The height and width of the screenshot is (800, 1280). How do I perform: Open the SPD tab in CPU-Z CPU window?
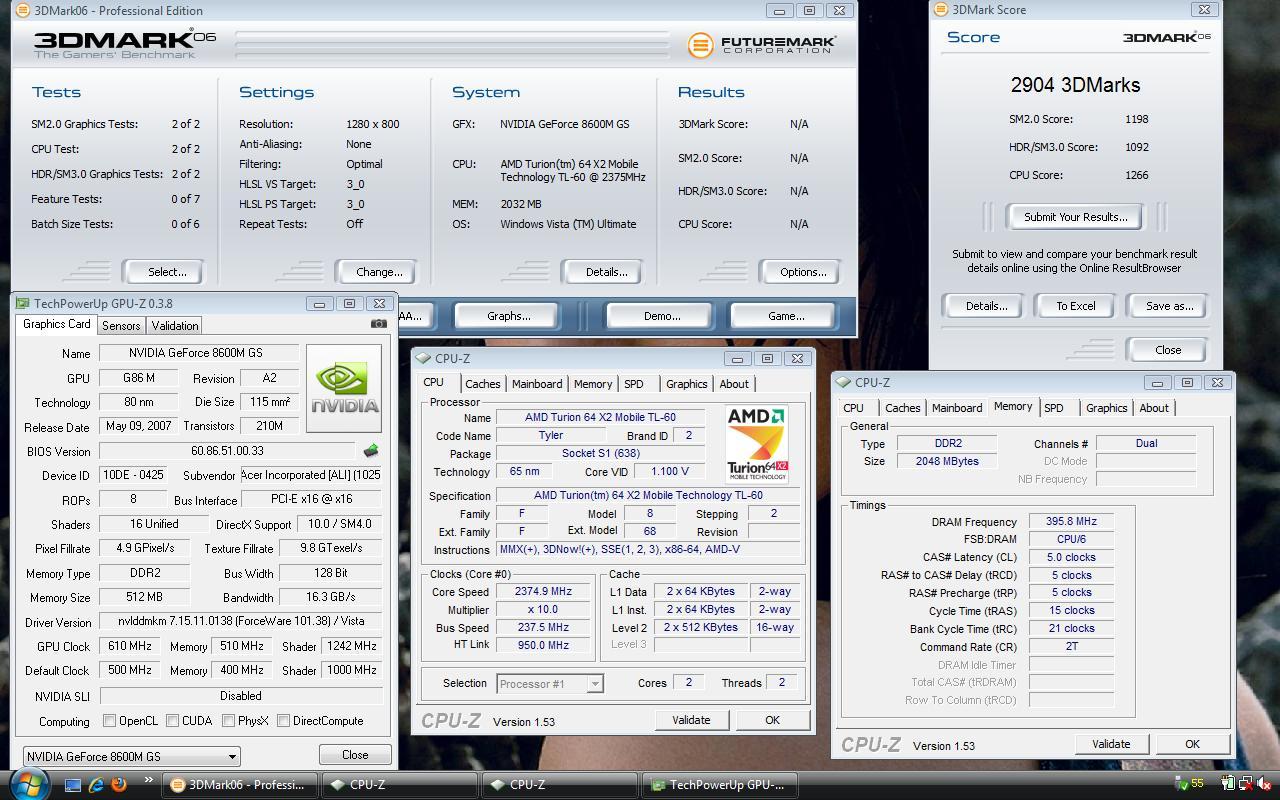634,384
